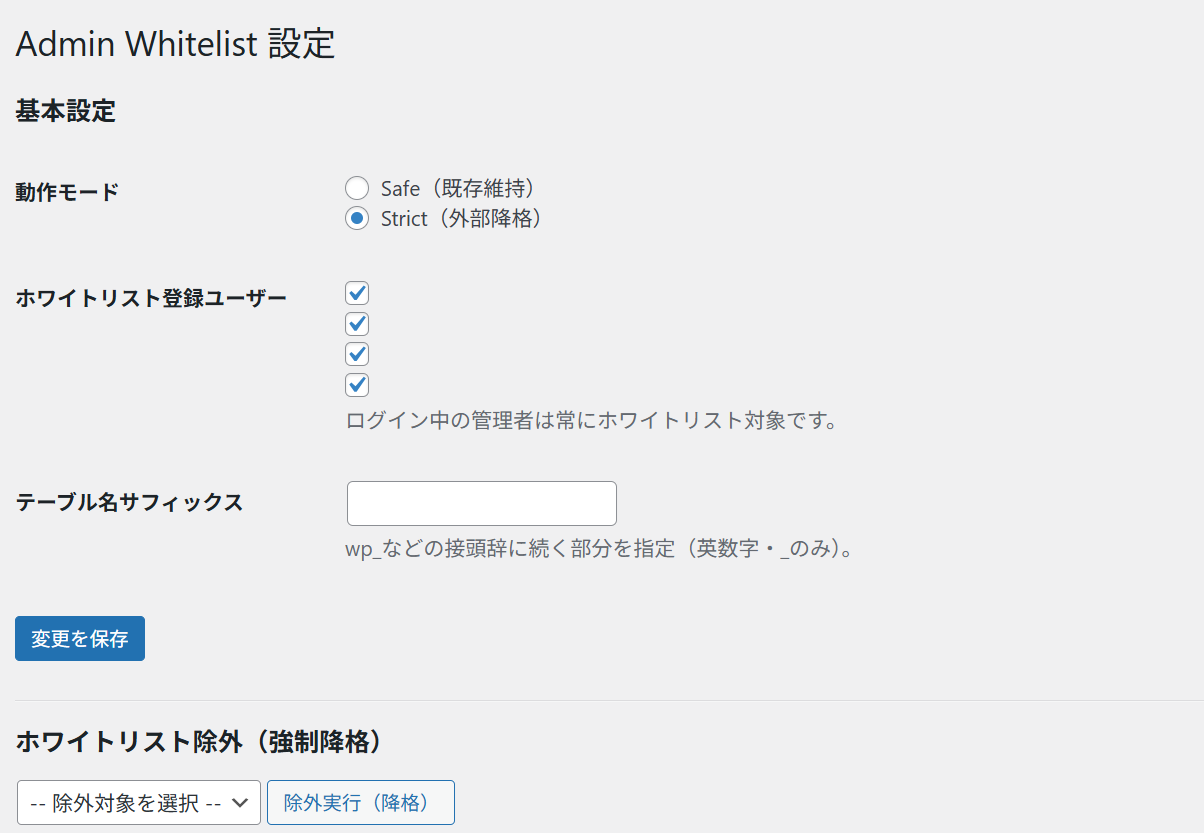The image size is (1204, 833).
Task: Click the chevron arrow of the exclusion dropdown
Action: 240,802
